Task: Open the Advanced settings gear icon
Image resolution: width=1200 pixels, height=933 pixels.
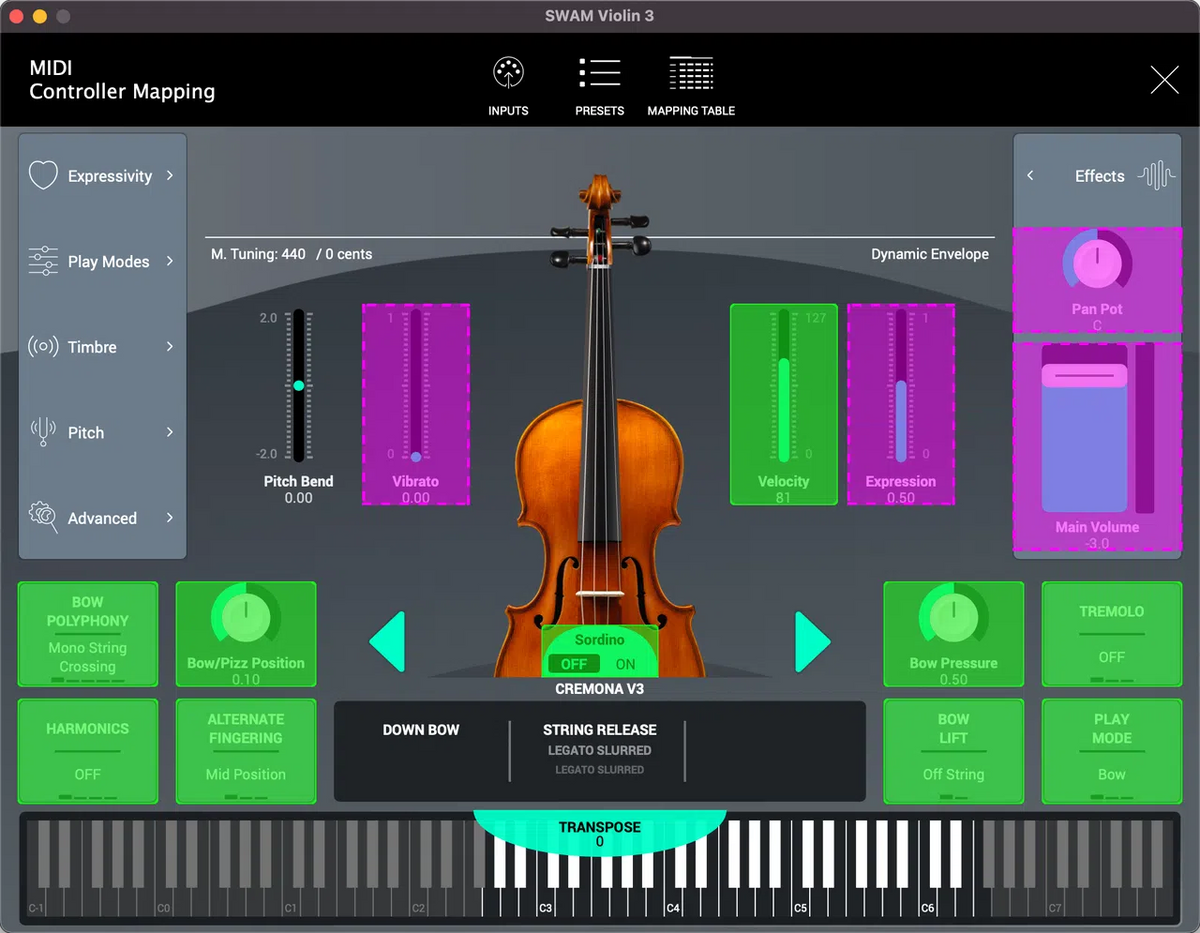Action: pos(43,518)
